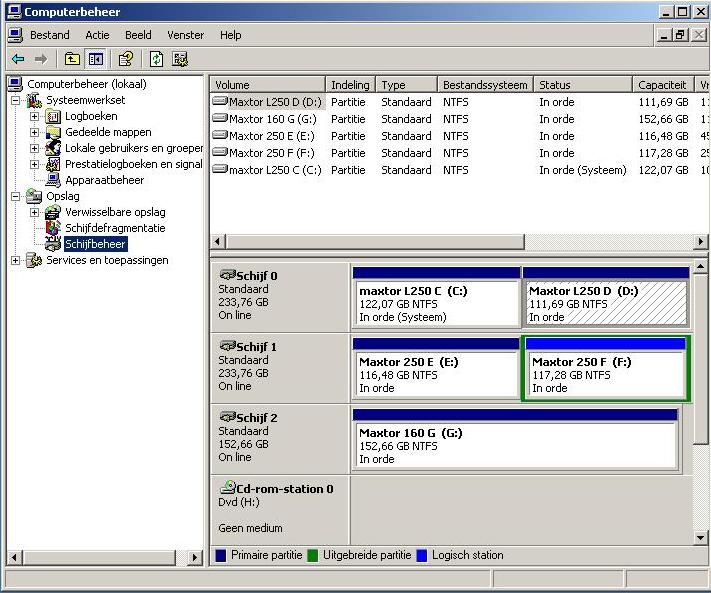Viewport: 711px width, 593px height.
Task: Click the Schijfdefragmentatie icon
Action: (53, 228)
